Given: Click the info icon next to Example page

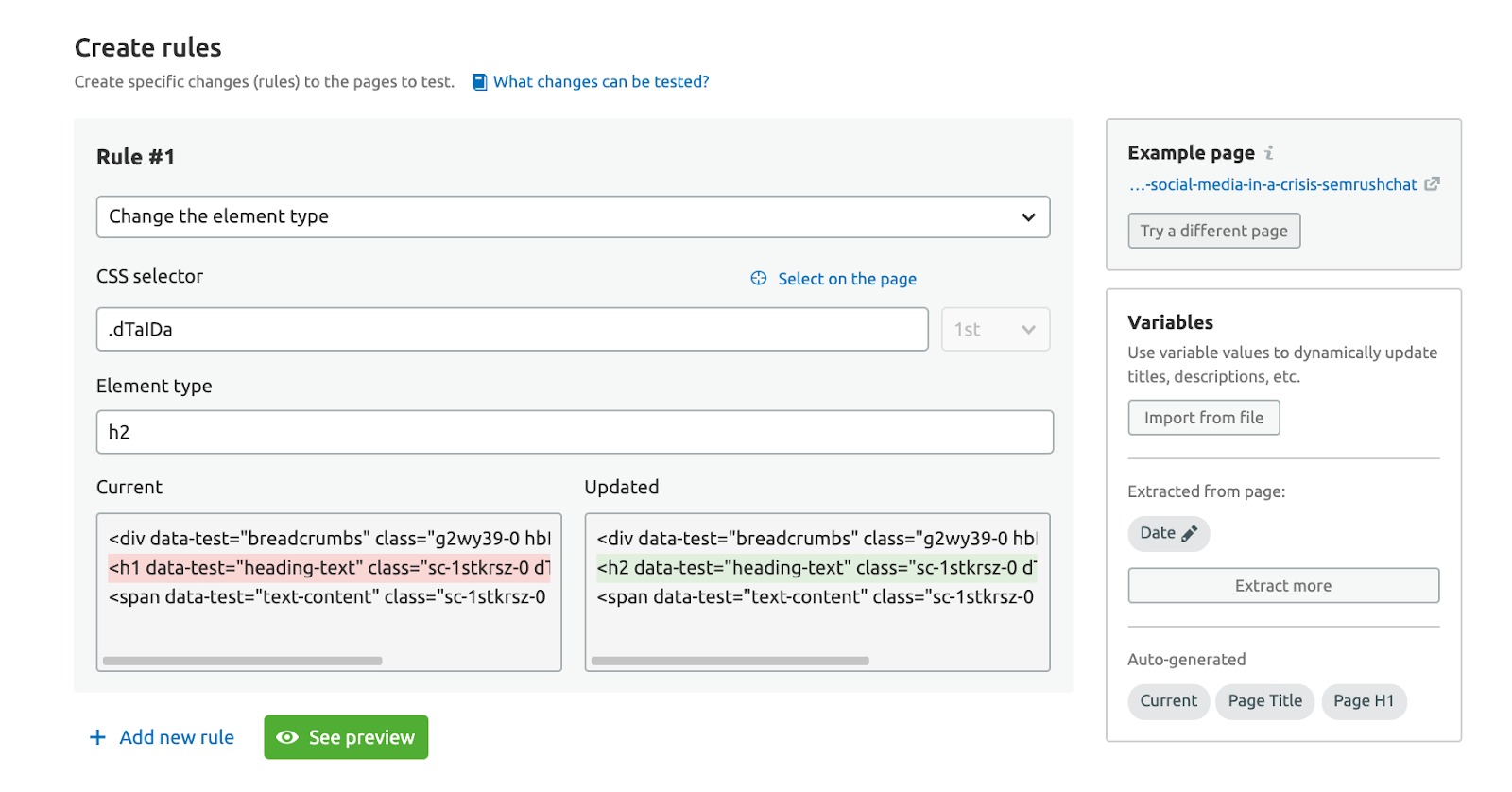Looking at the screenshot, I should click(1269, 152).
